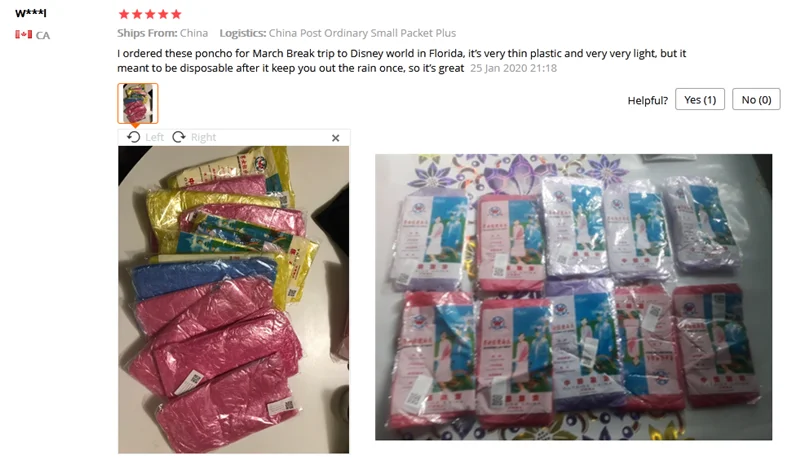
Task: Select the small review photo thumbnail
Action: click(x=138, y=103)
